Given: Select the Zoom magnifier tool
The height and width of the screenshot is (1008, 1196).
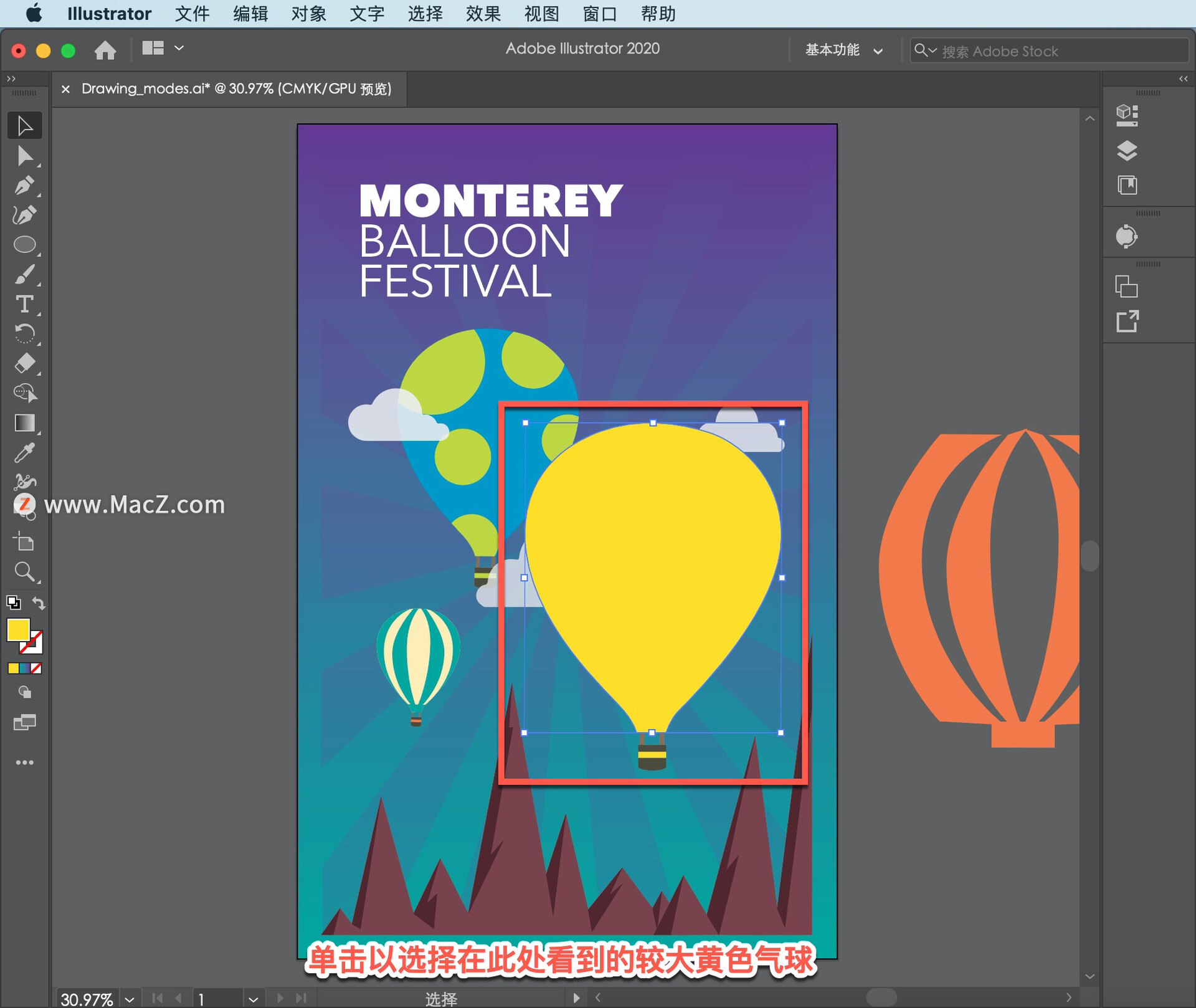Looking at the screenshot, I should [24, 571].
